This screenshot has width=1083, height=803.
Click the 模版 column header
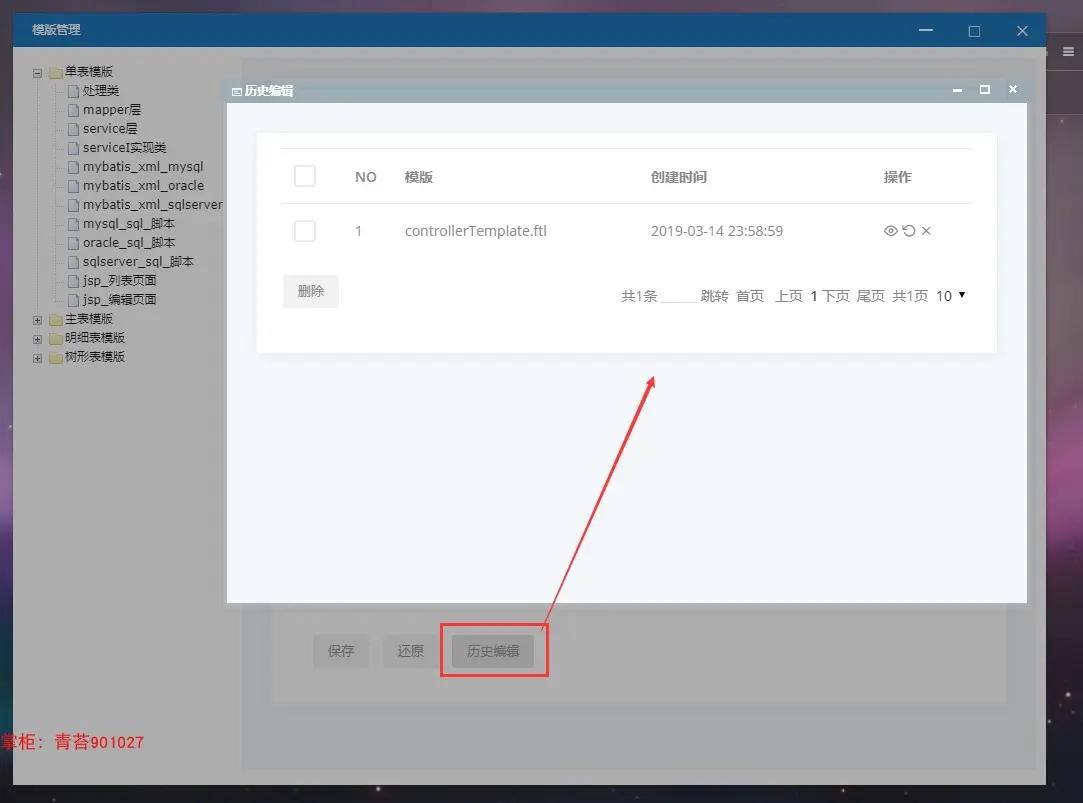coord(419,177)
